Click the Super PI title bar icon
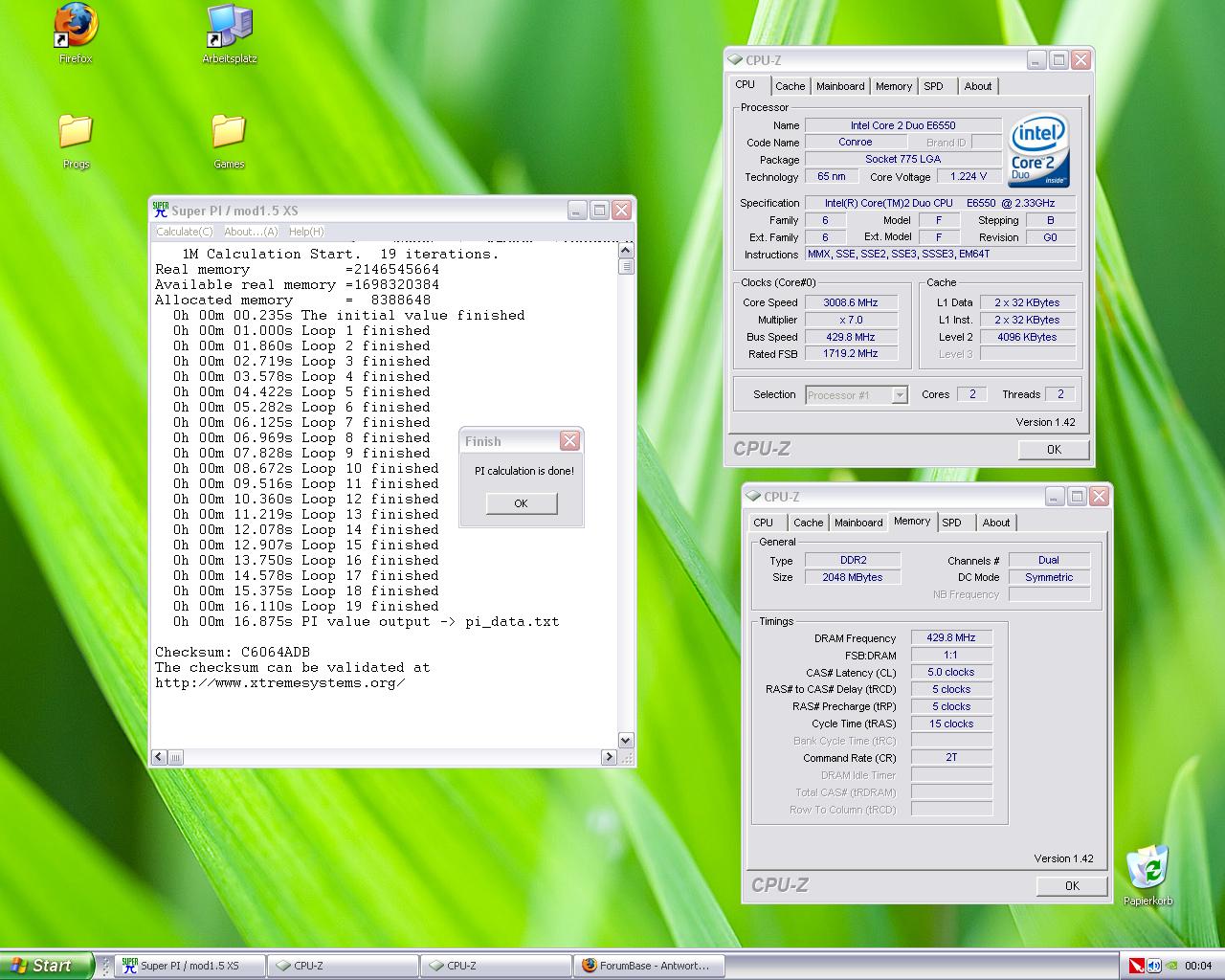 161,210
